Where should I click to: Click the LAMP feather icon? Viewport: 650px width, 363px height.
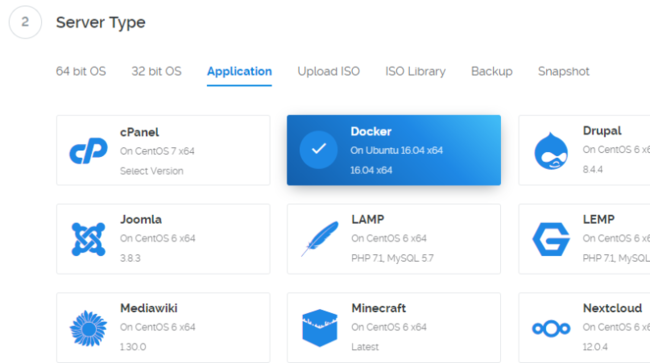tap(320, 239)
